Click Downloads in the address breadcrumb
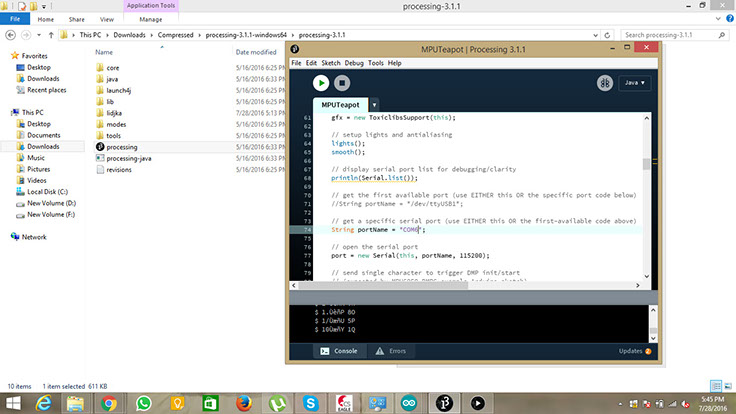Screen dimensions: 736x414 (129, 35)
